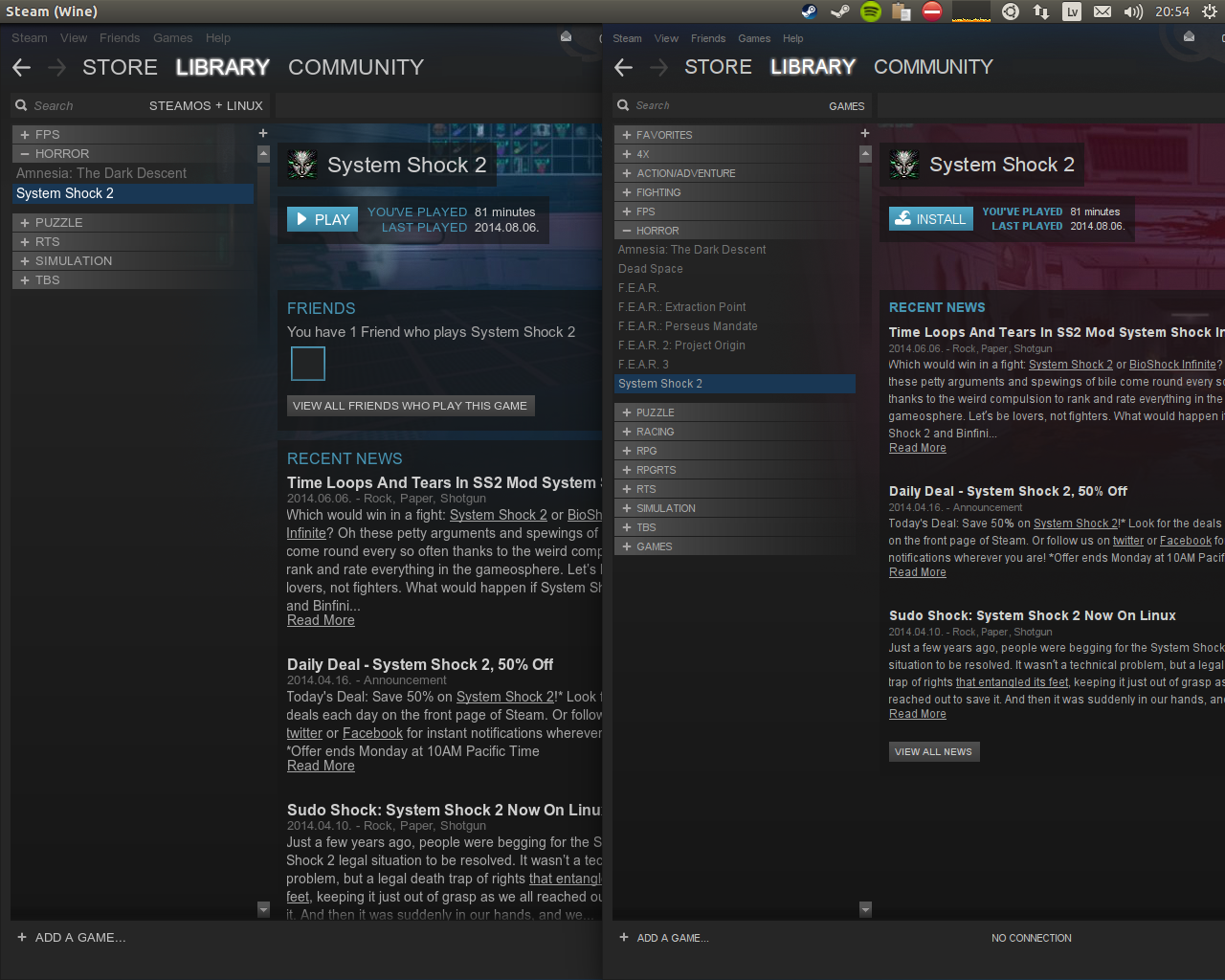Open the notifications inbox icon in the left Steam window
Image resolution: width=1225 pixels, height=980 pixels.
(x=566, y=36)
